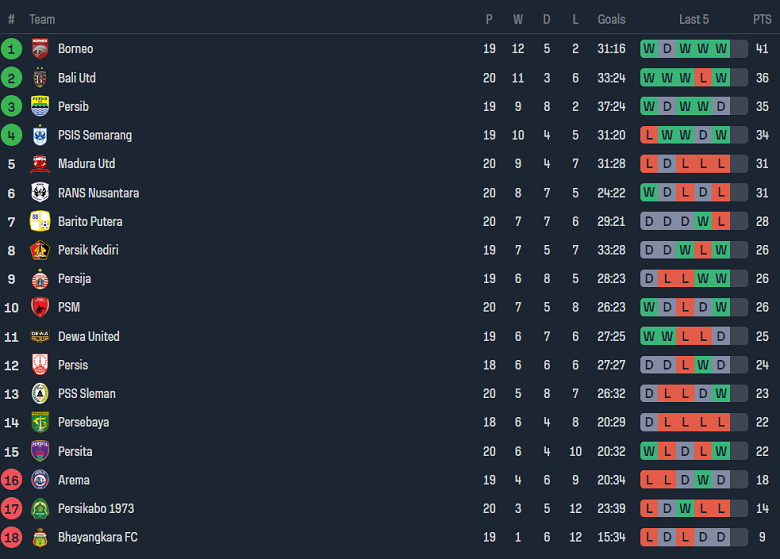Click the green rank 1 position badge
The height and width of the screenshot is (559, 780).
click(x=11, y=48)
